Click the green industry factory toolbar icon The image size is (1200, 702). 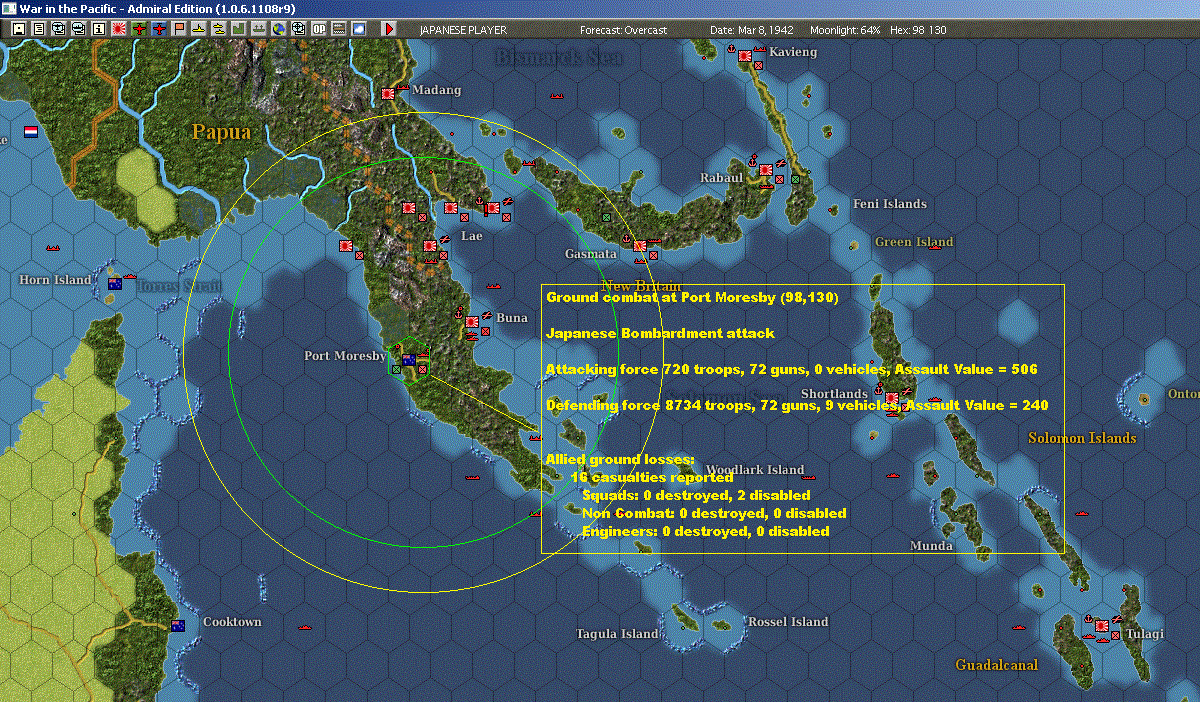tap(239, 29)
